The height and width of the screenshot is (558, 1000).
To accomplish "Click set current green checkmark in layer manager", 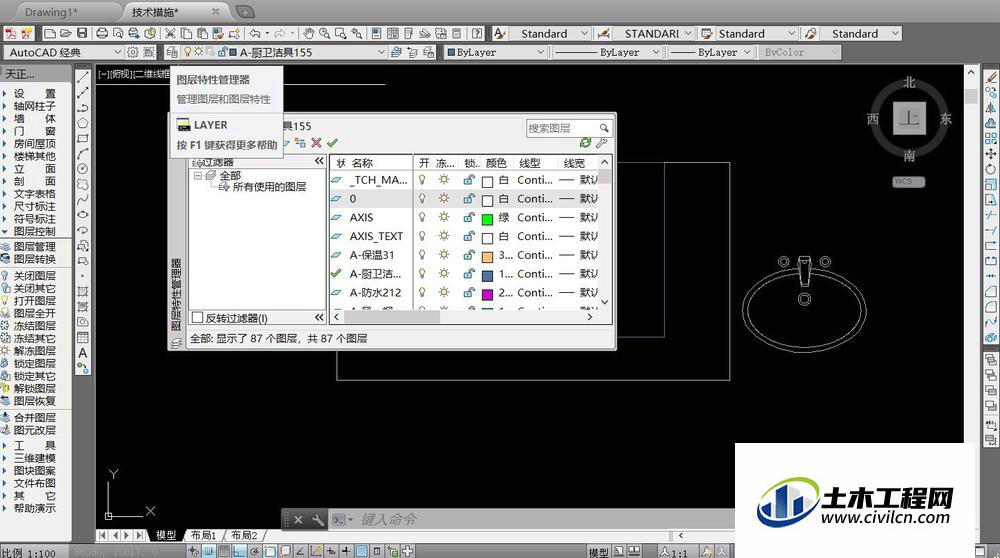I will (332, 143).
